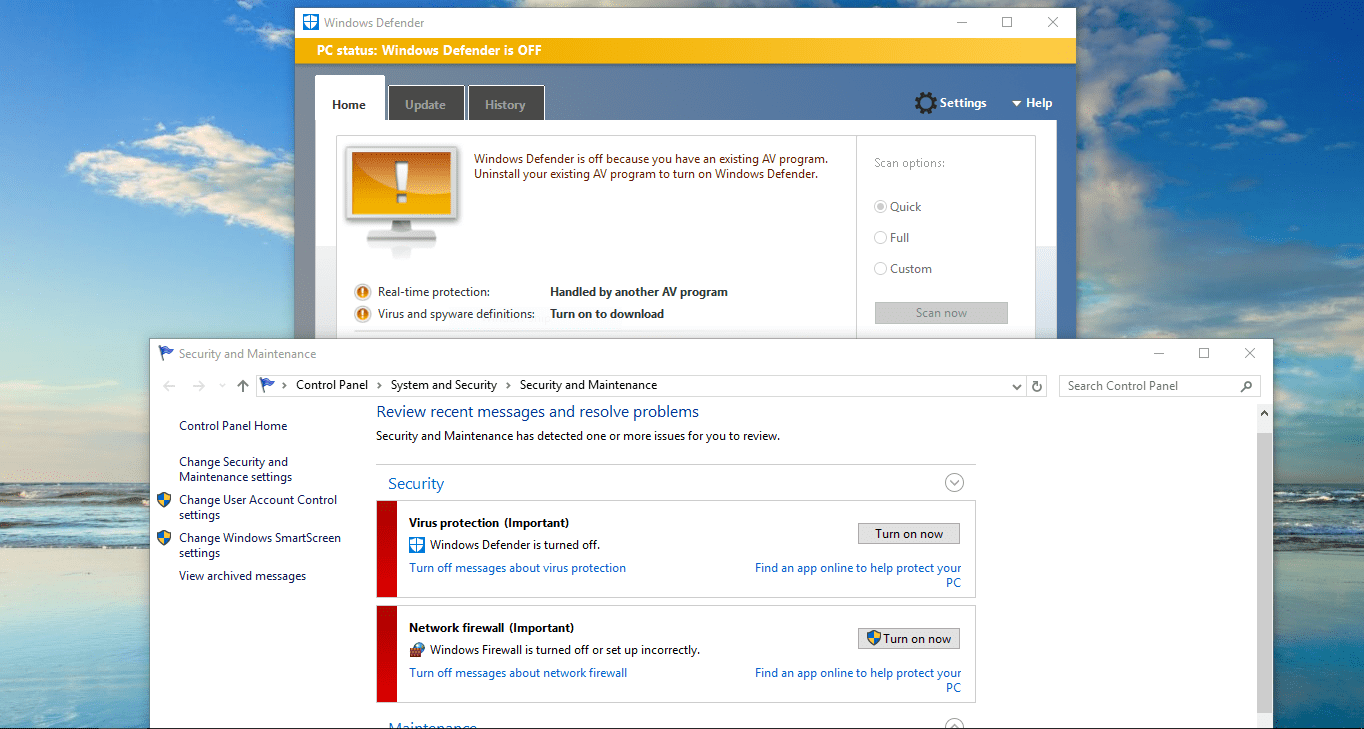Open the address bar history dropdown
This screenshot has width=1364, height=729.
1017,386
